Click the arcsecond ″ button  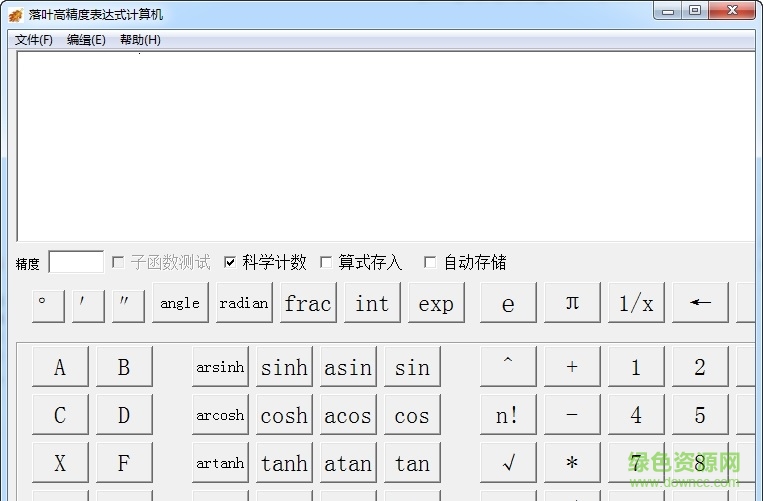point(128,306)
